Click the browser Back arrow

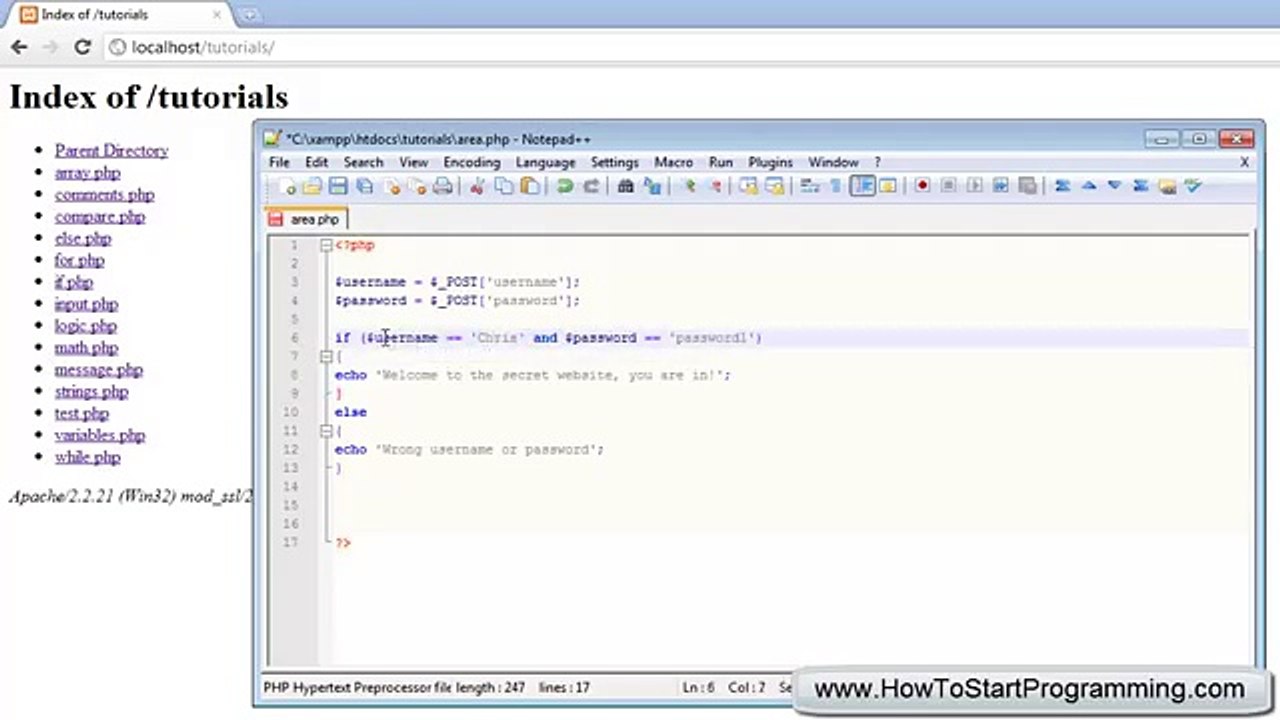coord(19,47)
